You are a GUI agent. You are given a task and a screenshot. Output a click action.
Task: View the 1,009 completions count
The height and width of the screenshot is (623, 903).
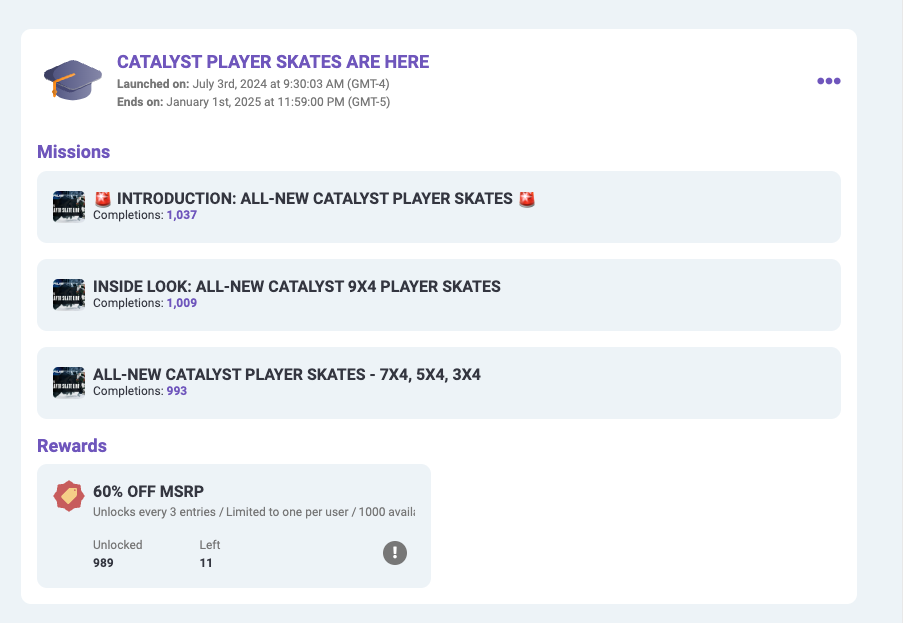tap(182, 303)
